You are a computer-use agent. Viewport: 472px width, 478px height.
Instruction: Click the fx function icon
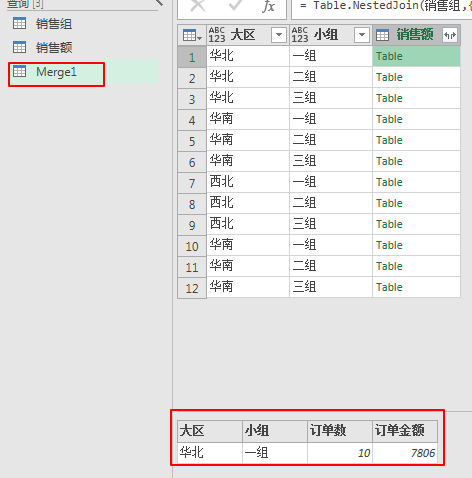[268, 6]
